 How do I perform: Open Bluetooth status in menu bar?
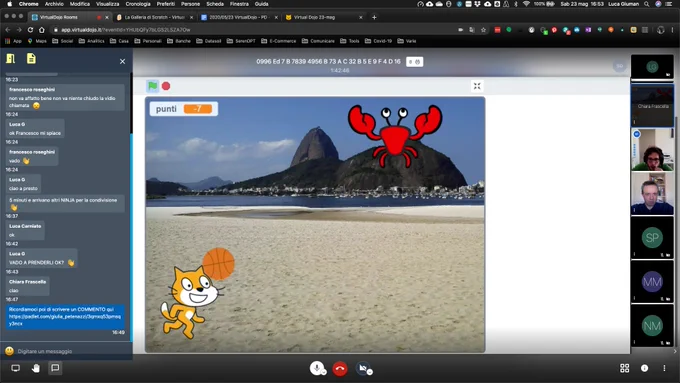pos(516,4)
